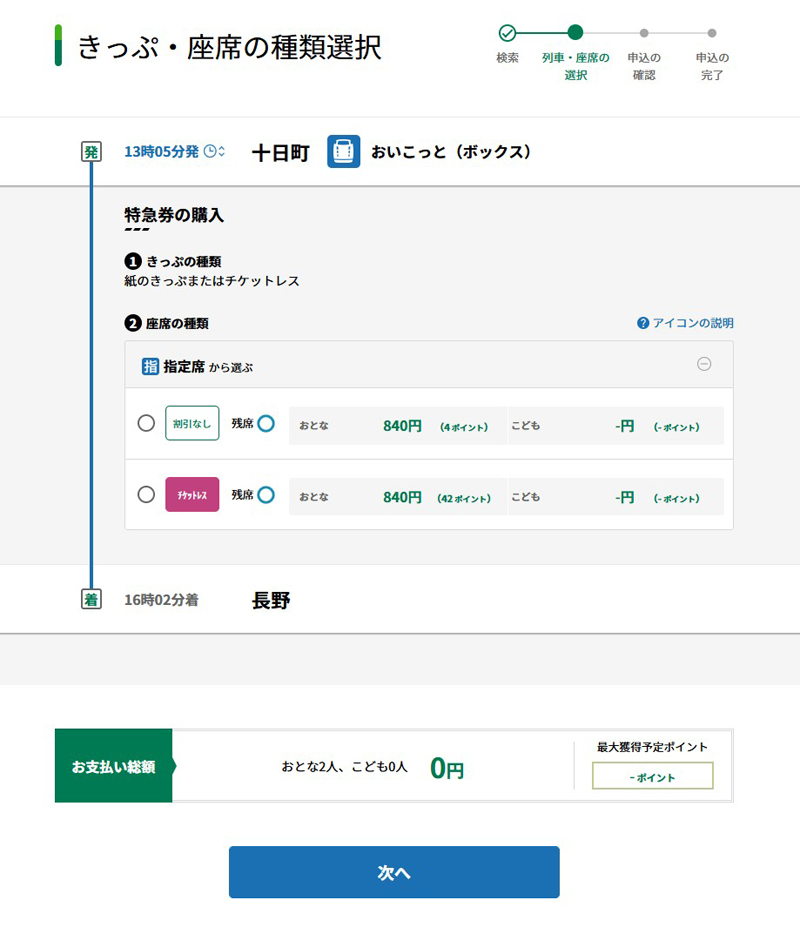800x934 pixels.
Task: Click the 長野 station name
Action: (271, 600)
